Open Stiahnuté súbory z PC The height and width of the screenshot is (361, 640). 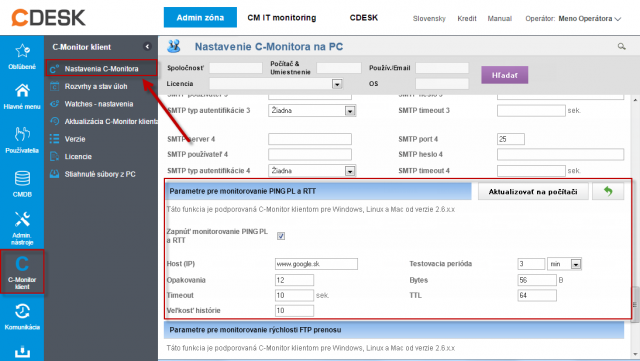[100, 174]
